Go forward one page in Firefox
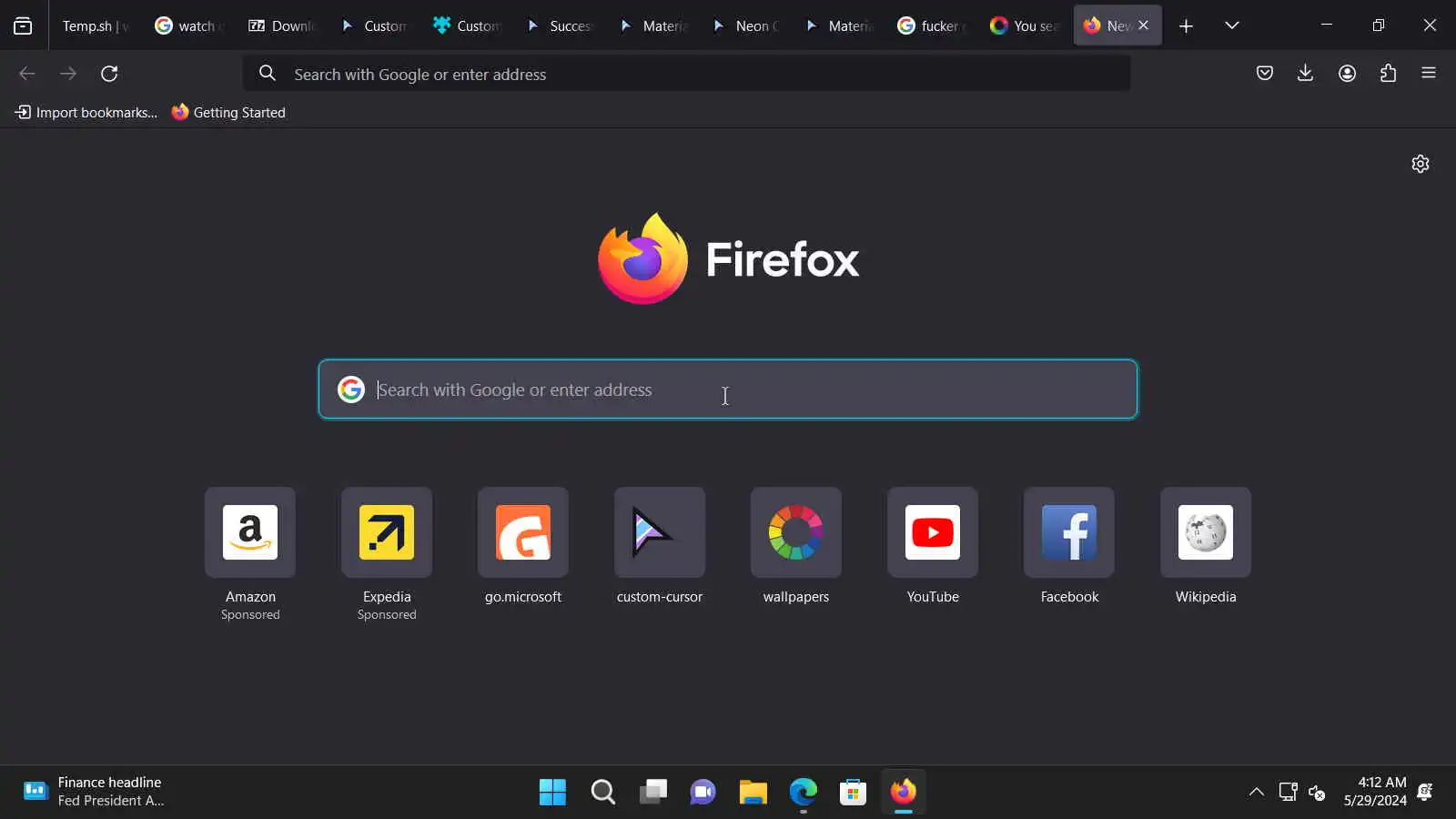 point(68,74)
